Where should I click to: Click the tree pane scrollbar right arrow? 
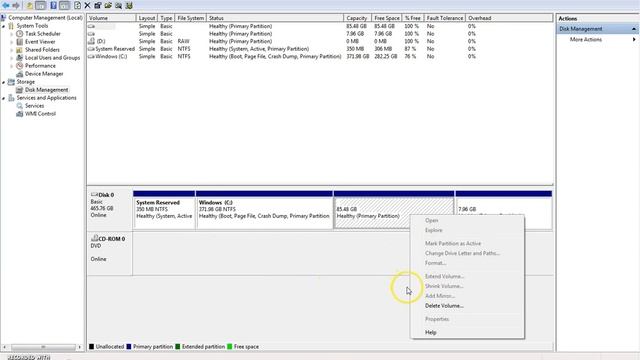(x=80, y=347)
